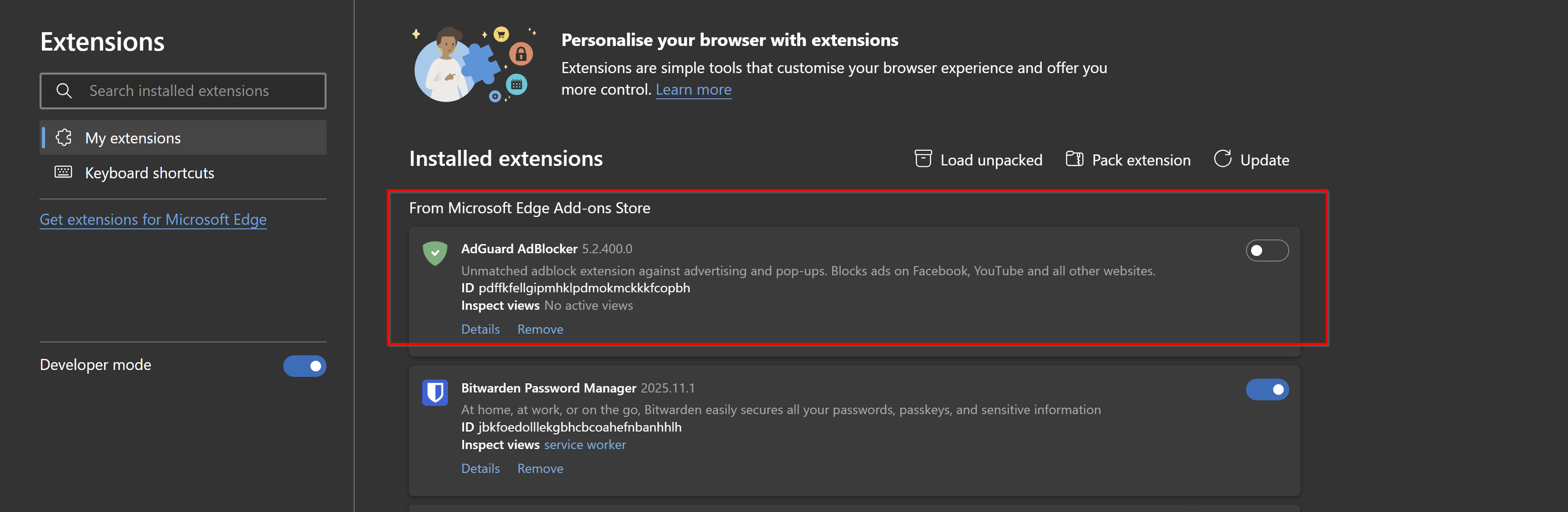Remove the Bitwarden Password Manager extension
Image resolution: width=1568 pixels, height=512 pixels.
[540, 468]
